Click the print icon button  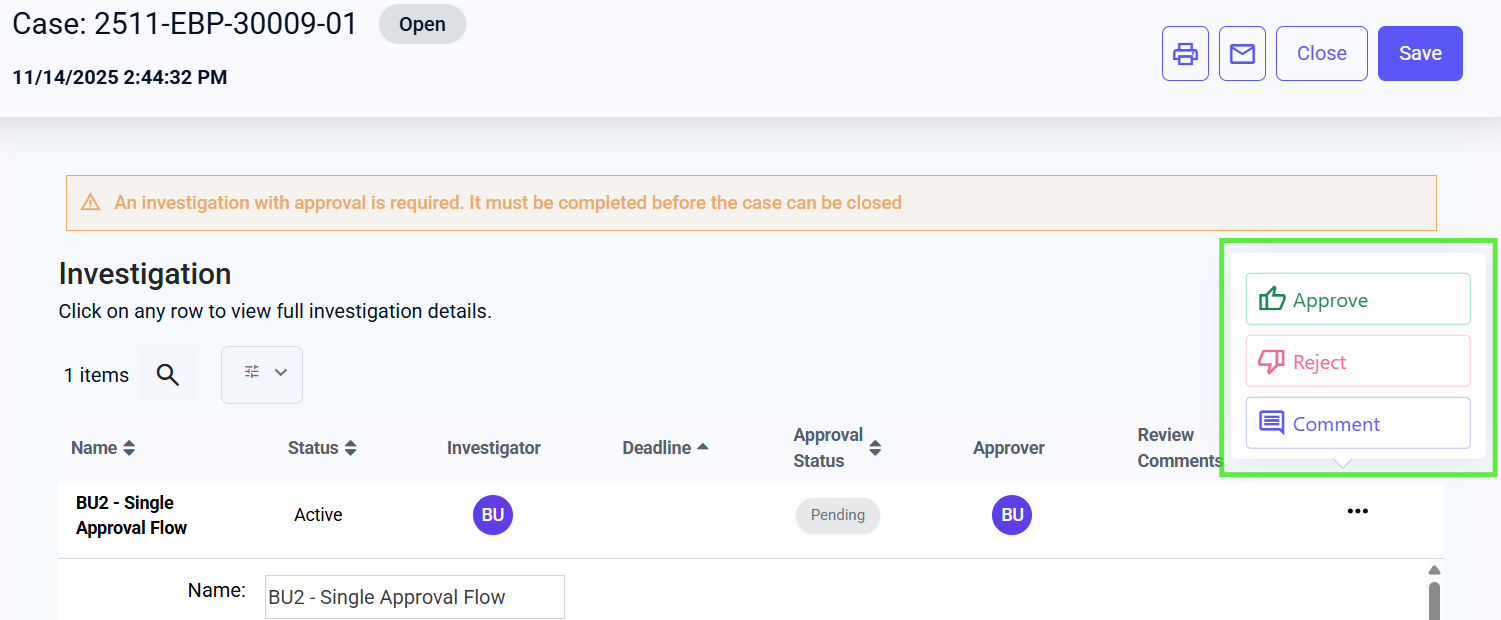(x=1185, y=54)
